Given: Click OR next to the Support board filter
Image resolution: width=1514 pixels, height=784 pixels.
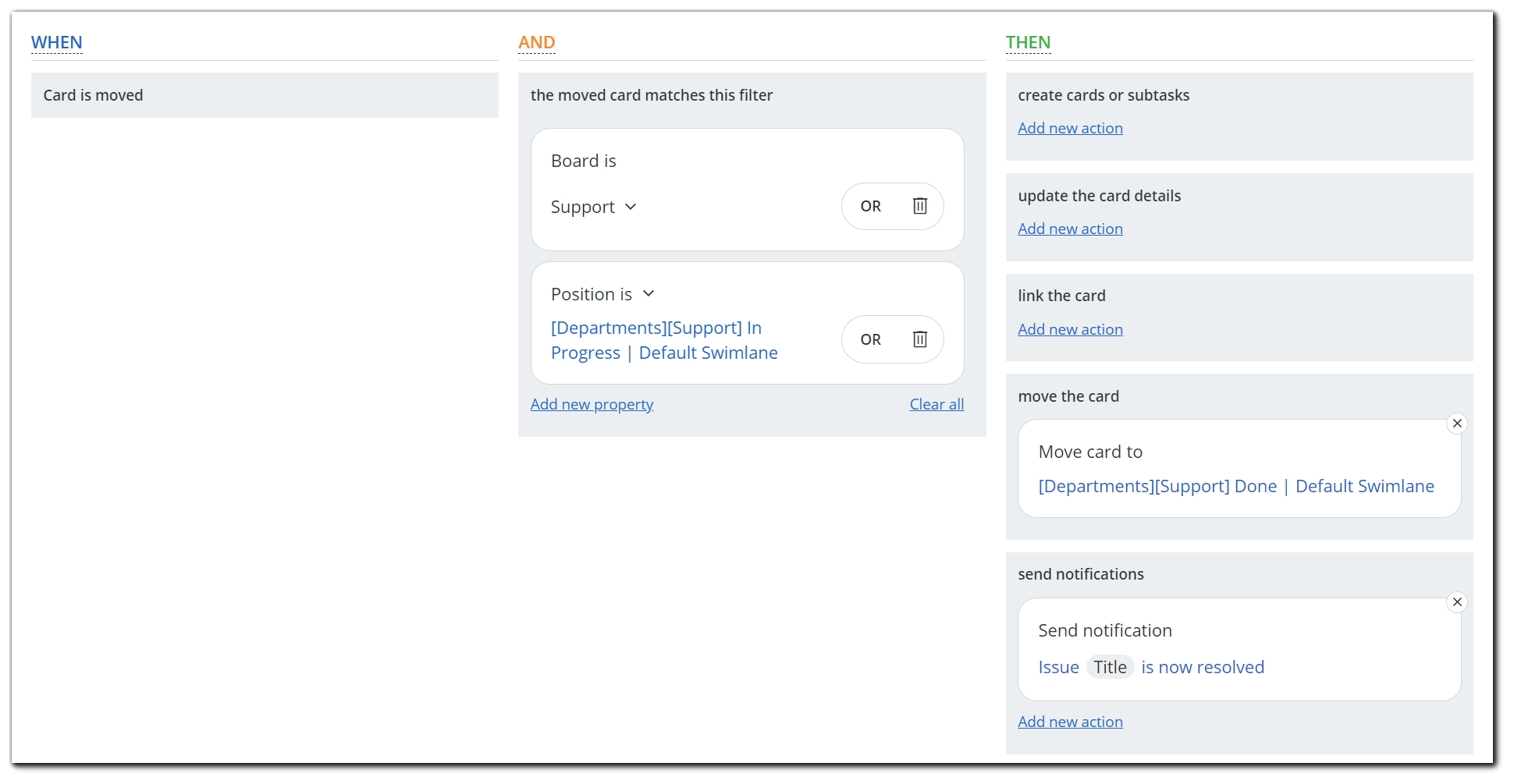Looking at the screenshot, I should pos(870,206).
